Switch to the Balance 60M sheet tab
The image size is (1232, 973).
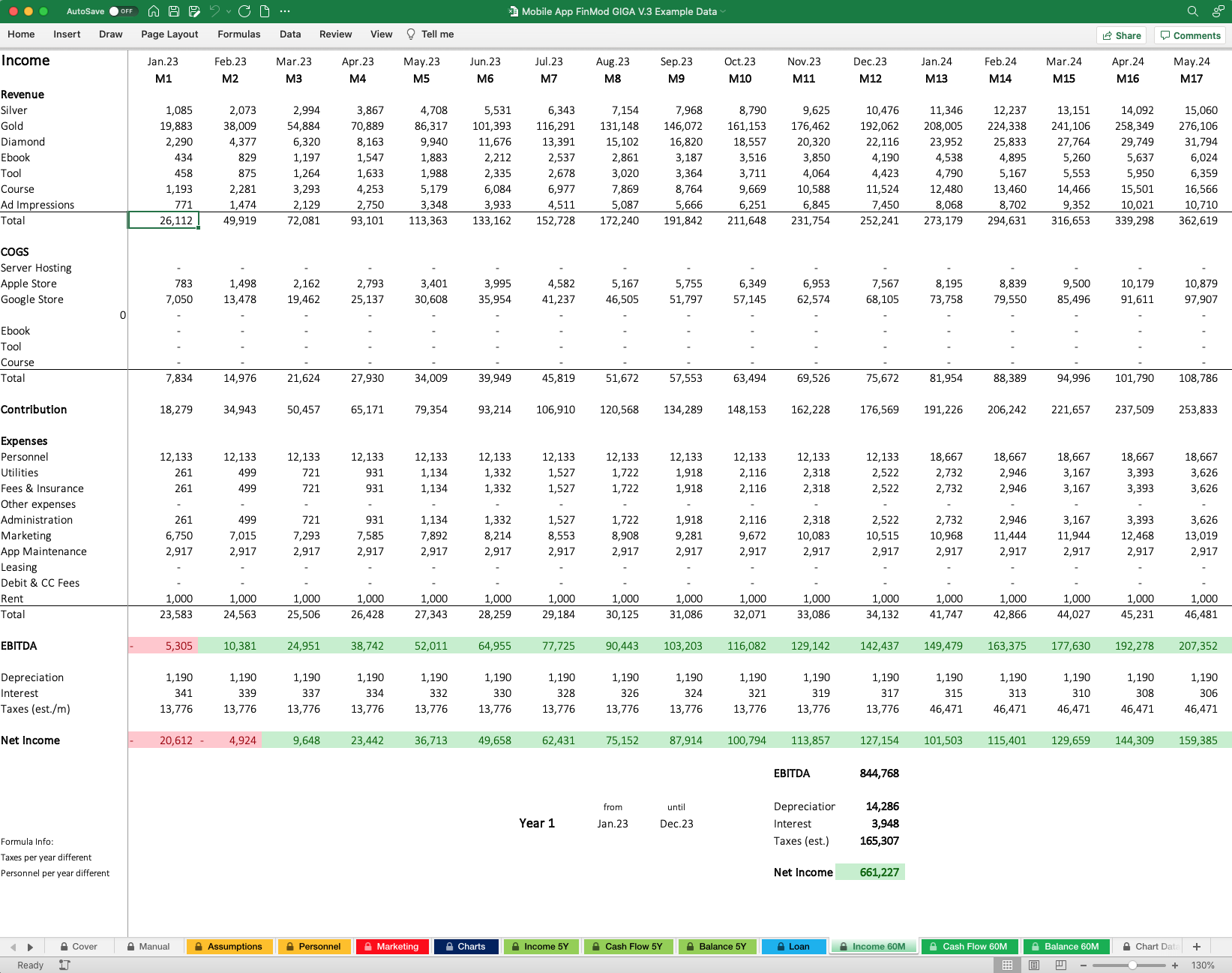pos(1066,947)
